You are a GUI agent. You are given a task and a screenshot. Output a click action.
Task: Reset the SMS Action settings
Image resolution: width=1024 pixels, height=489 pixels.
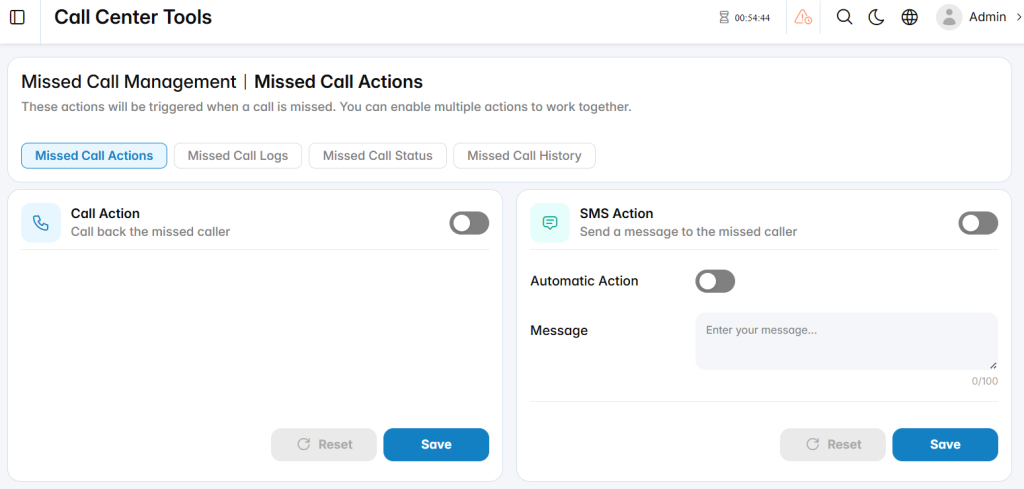833,445
